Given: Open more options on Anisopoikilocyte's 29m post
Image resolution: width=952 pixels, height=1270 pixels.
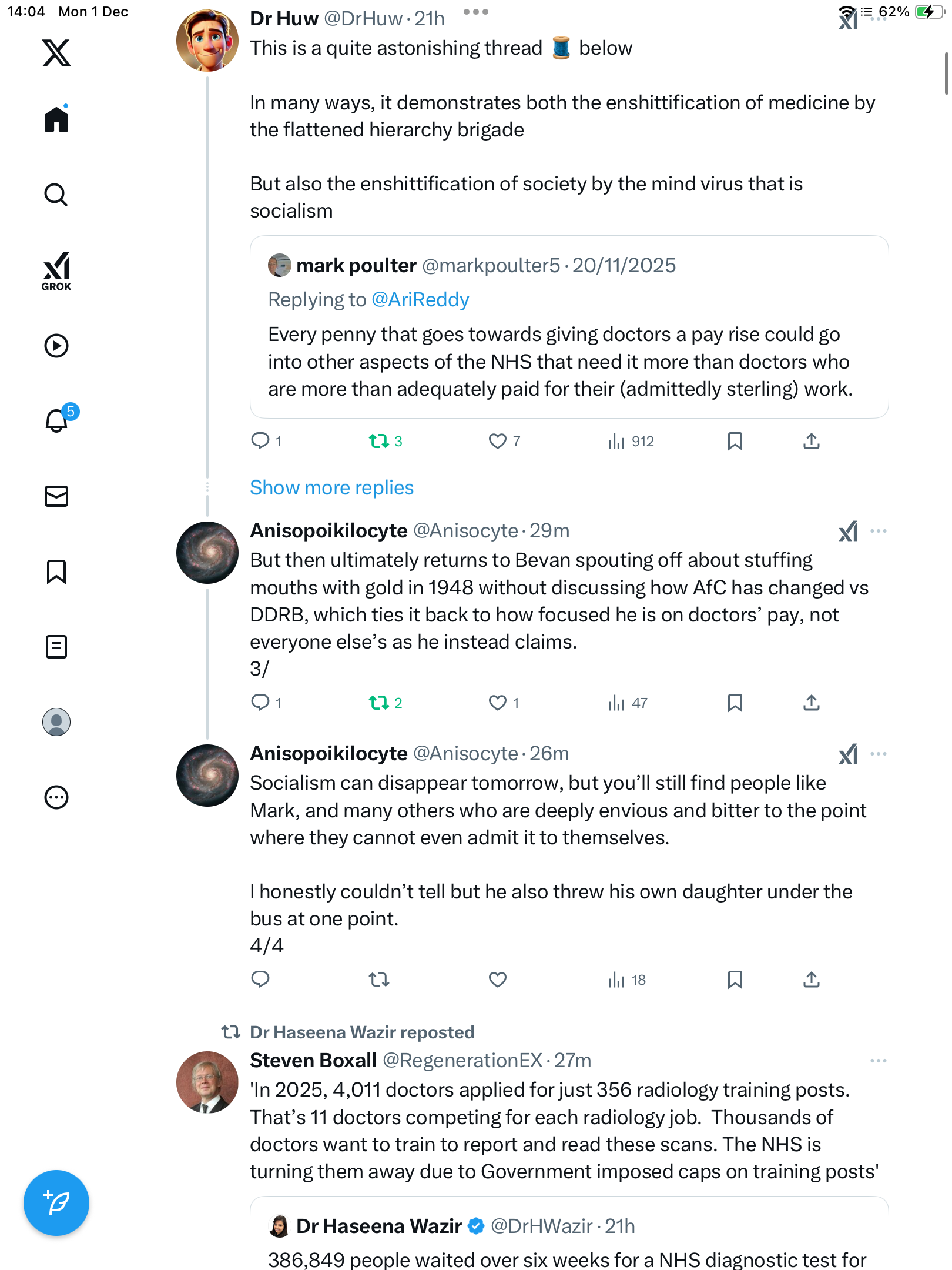Looking at the screenshot, I should click(878, 531).
